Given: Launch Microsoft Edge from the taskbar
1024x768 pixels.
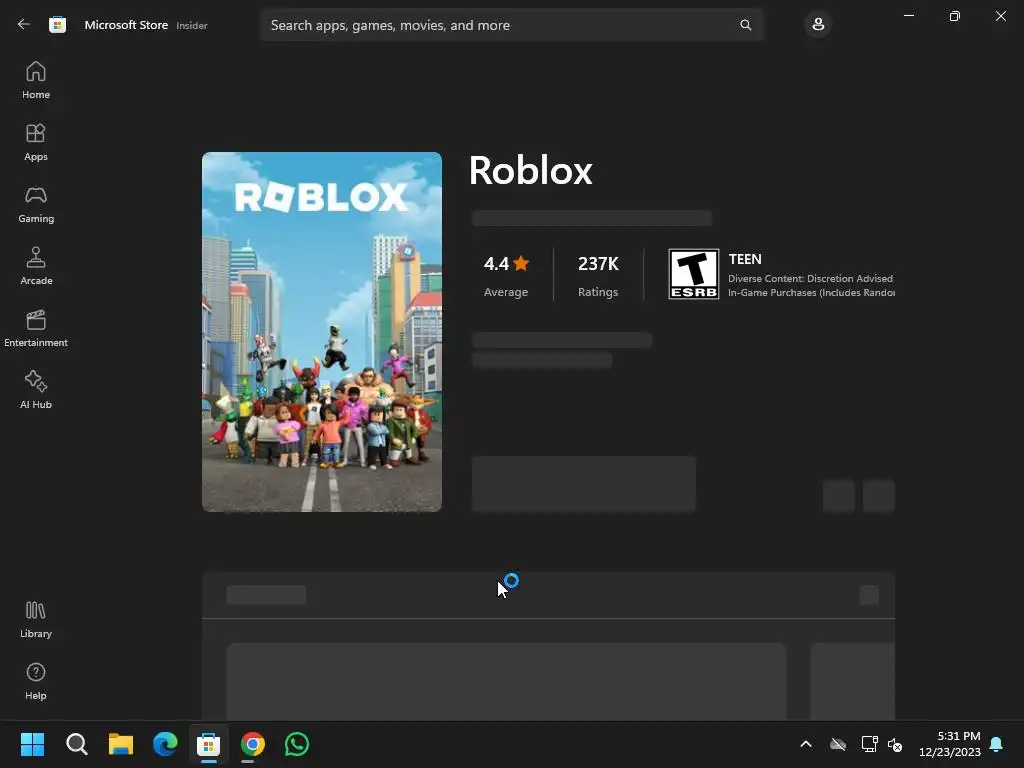Looking at the screenshot, I should tap(165, 744).
